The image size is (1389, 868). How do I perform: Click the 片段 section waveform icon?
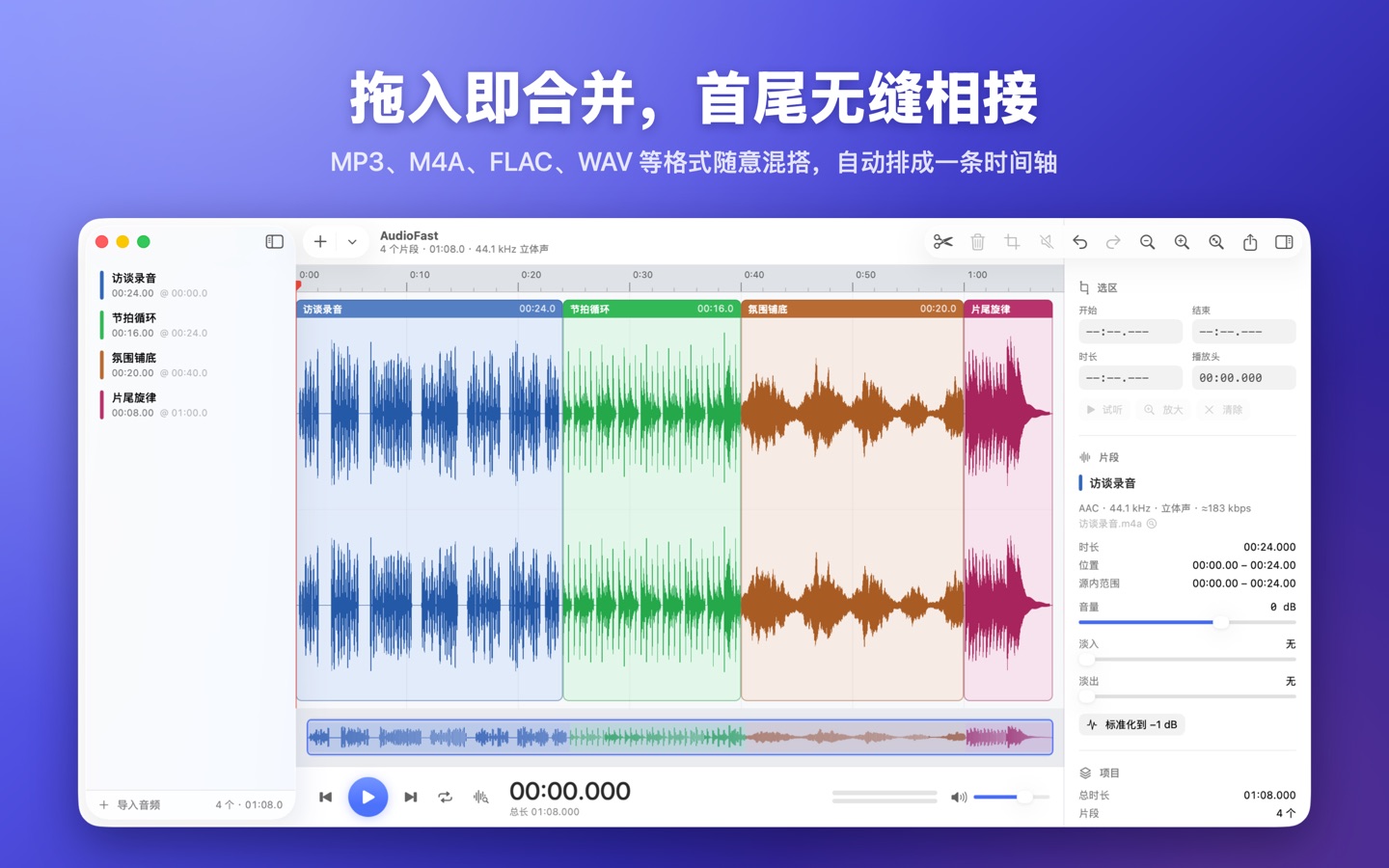(1085, 457)
